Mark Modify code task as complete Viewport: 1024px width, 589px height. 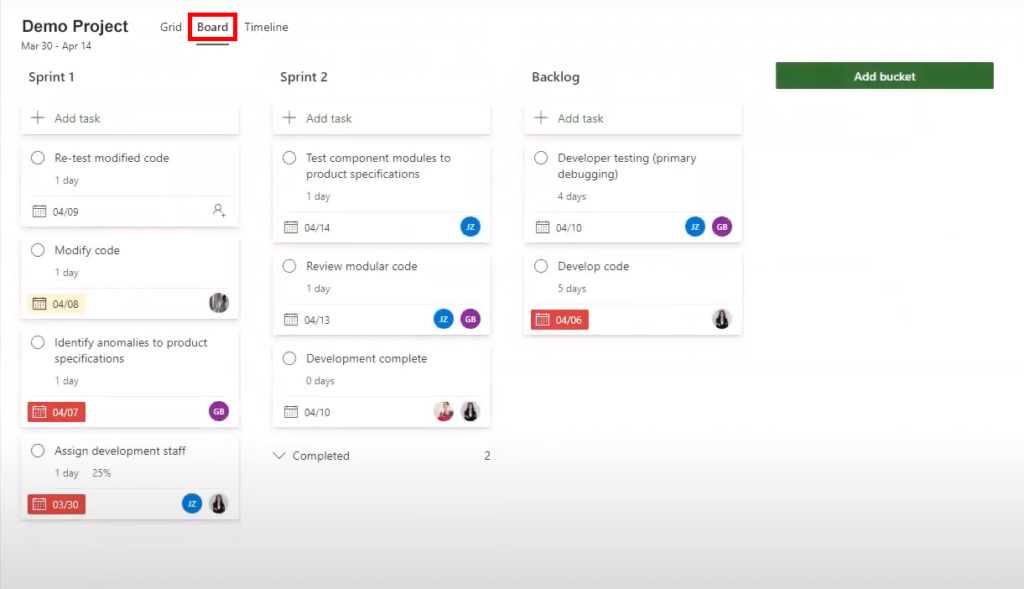point(38,250)
